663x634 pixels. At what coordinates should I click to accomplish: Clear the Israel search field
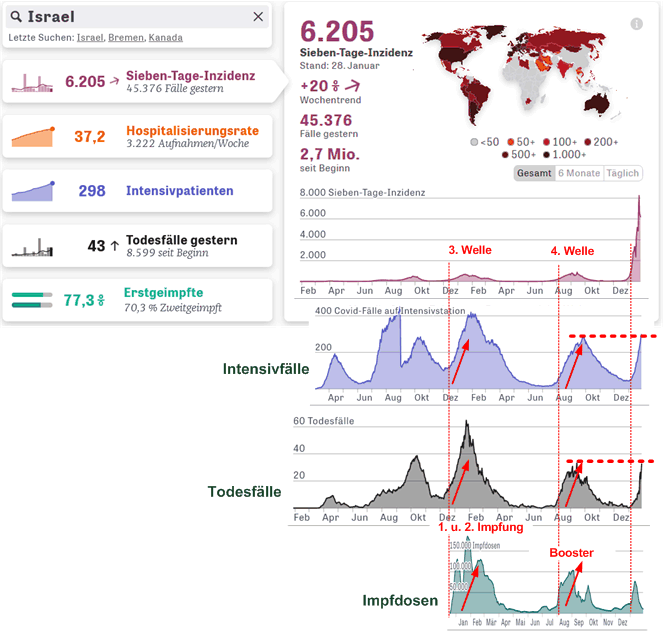click(x=258, y=17)
